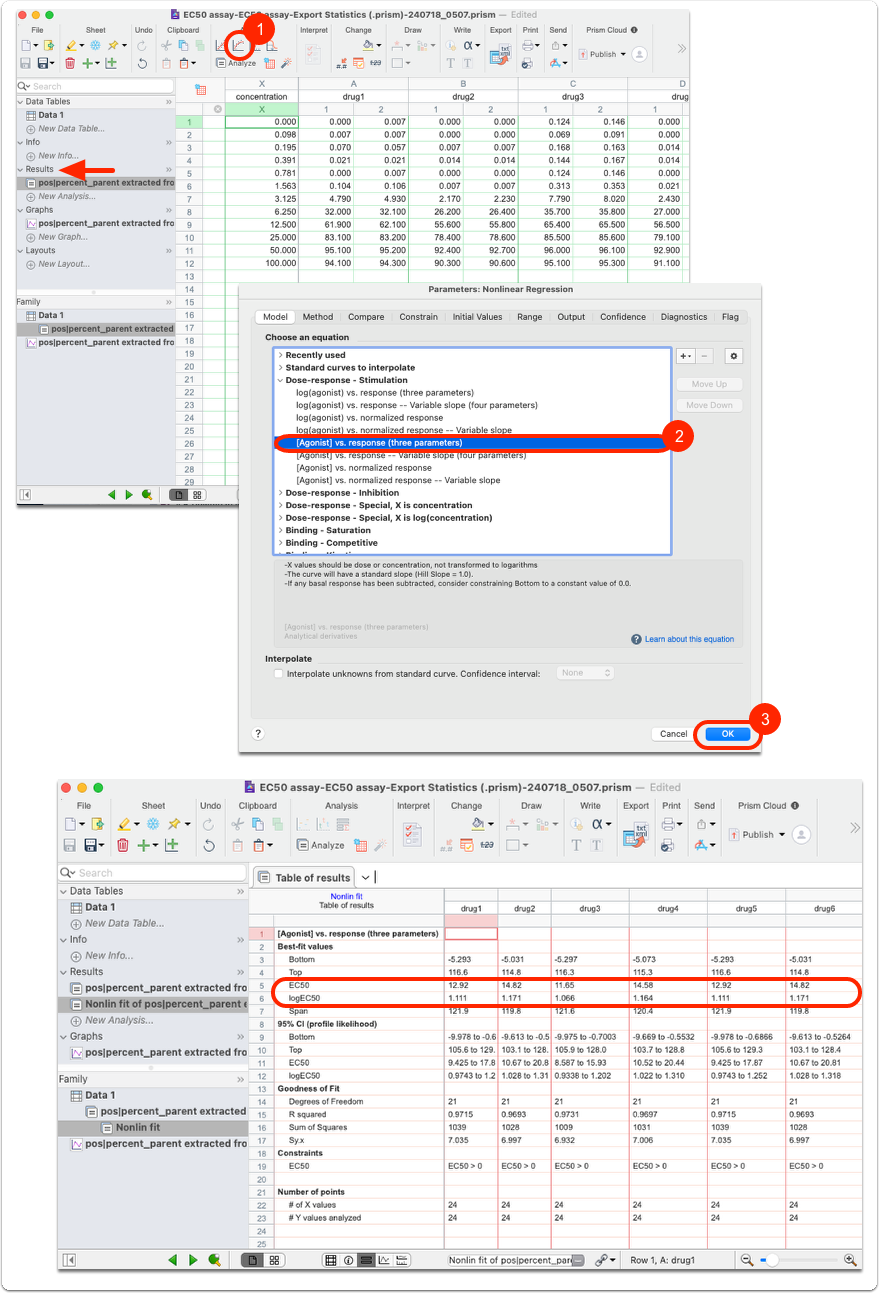Screen dimensions: 879x1293
Task: Select cell 6.250 in the concentration column
Action: 261,212
